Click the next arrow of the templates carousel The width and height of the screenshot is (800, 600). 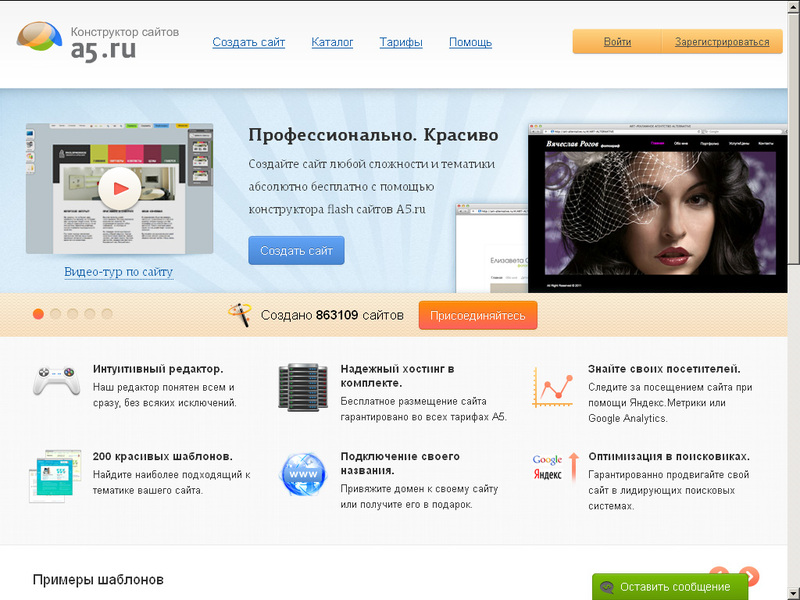[x=749, y=576]
